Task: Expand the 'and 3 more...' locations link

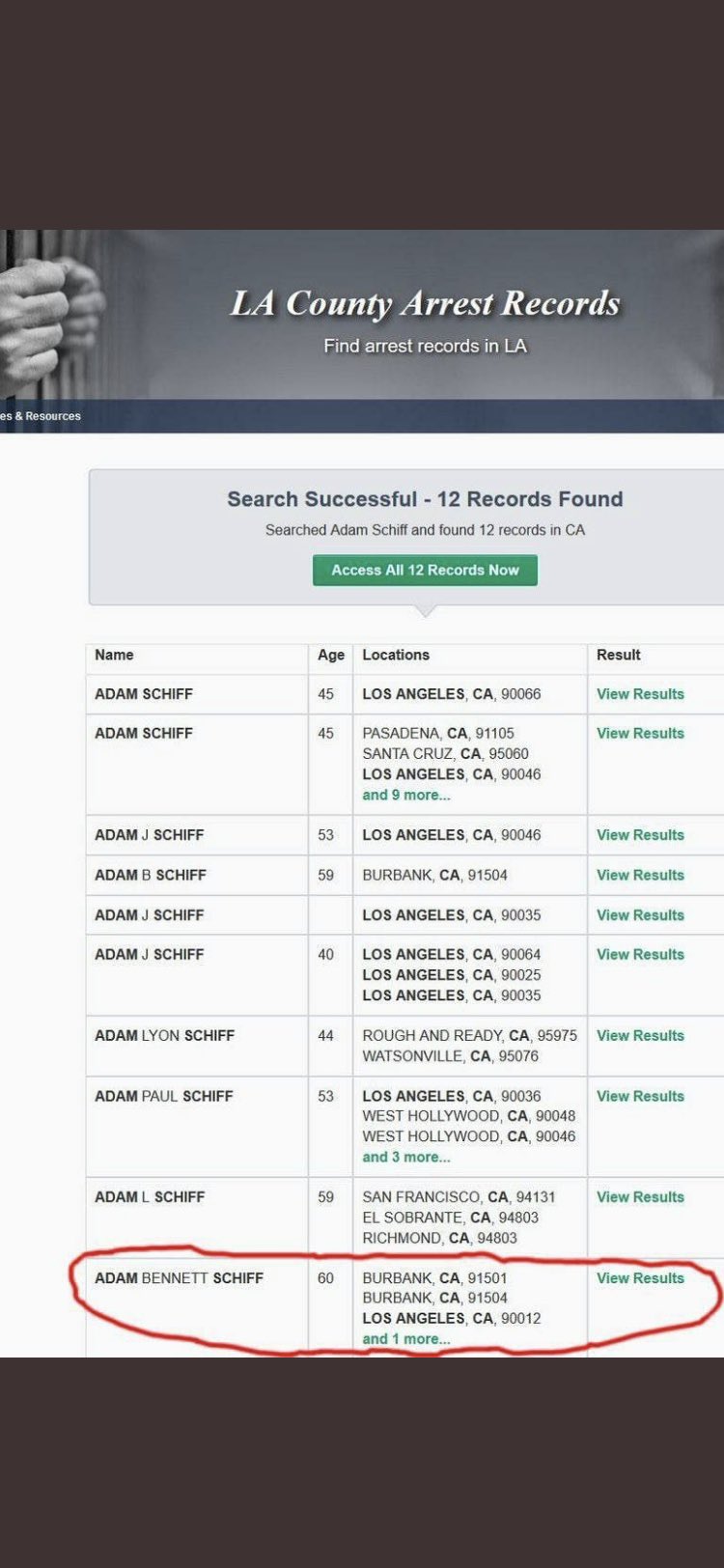Action: [x=406, y=1158]
